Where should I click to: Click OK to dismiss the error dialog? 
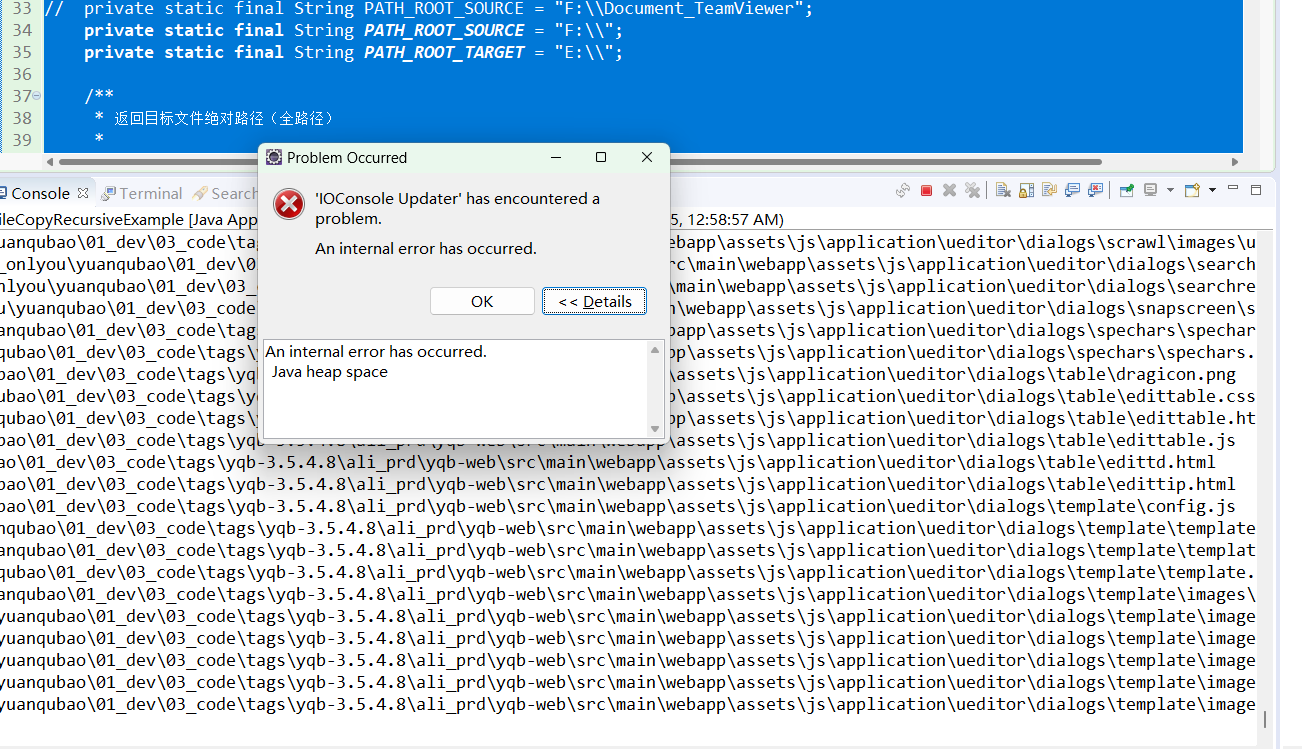[482, 301]
